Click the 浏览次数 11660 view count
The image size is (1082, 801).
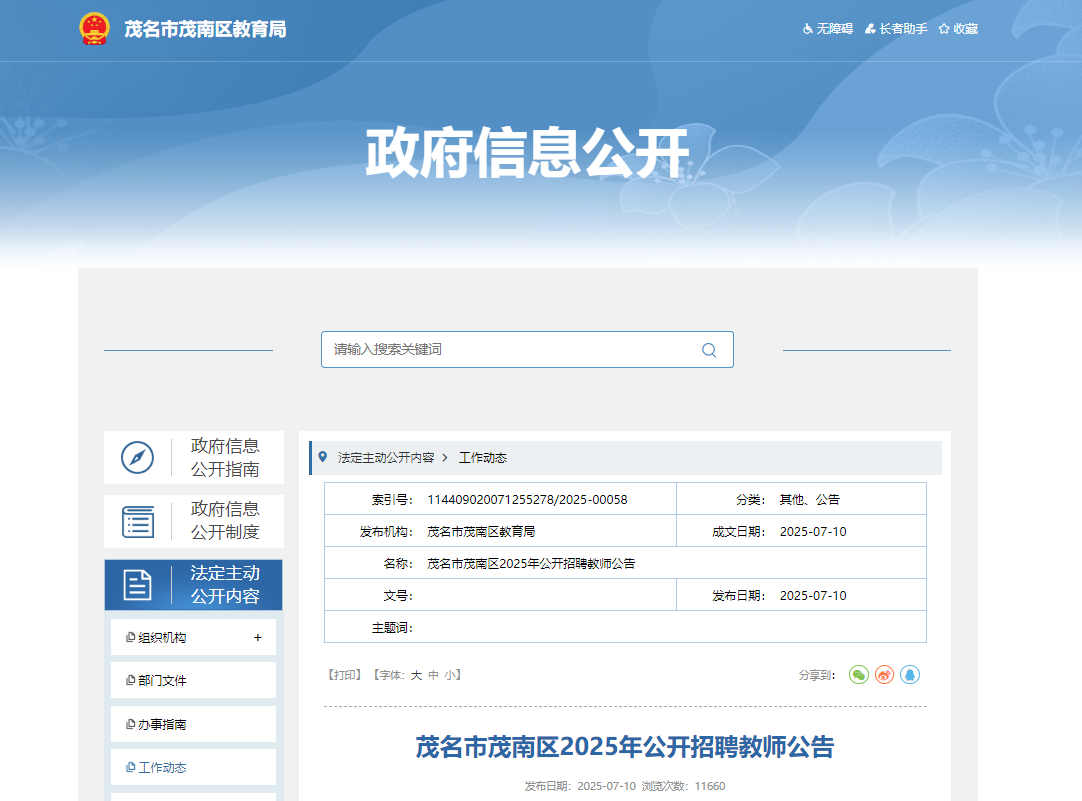[x=683, y=786]
